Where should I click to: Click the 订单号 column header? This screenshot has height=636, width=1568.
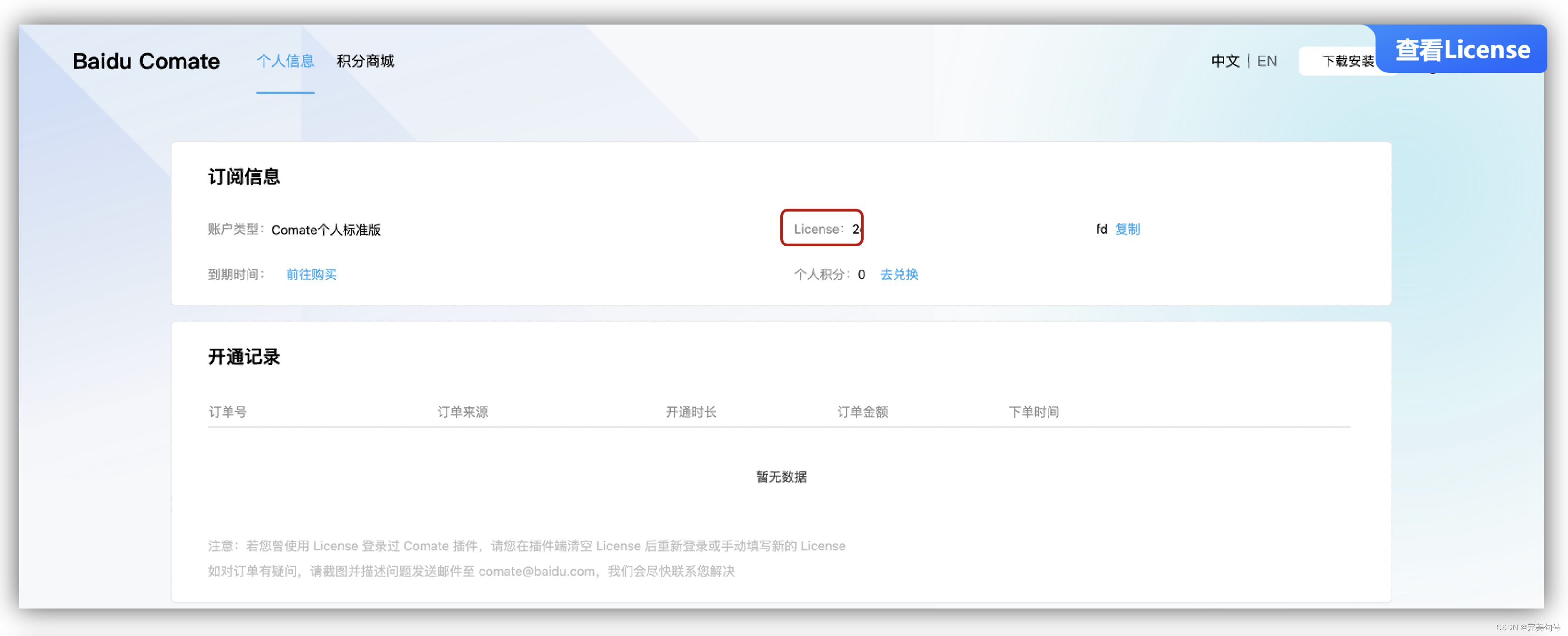point(228,412)
